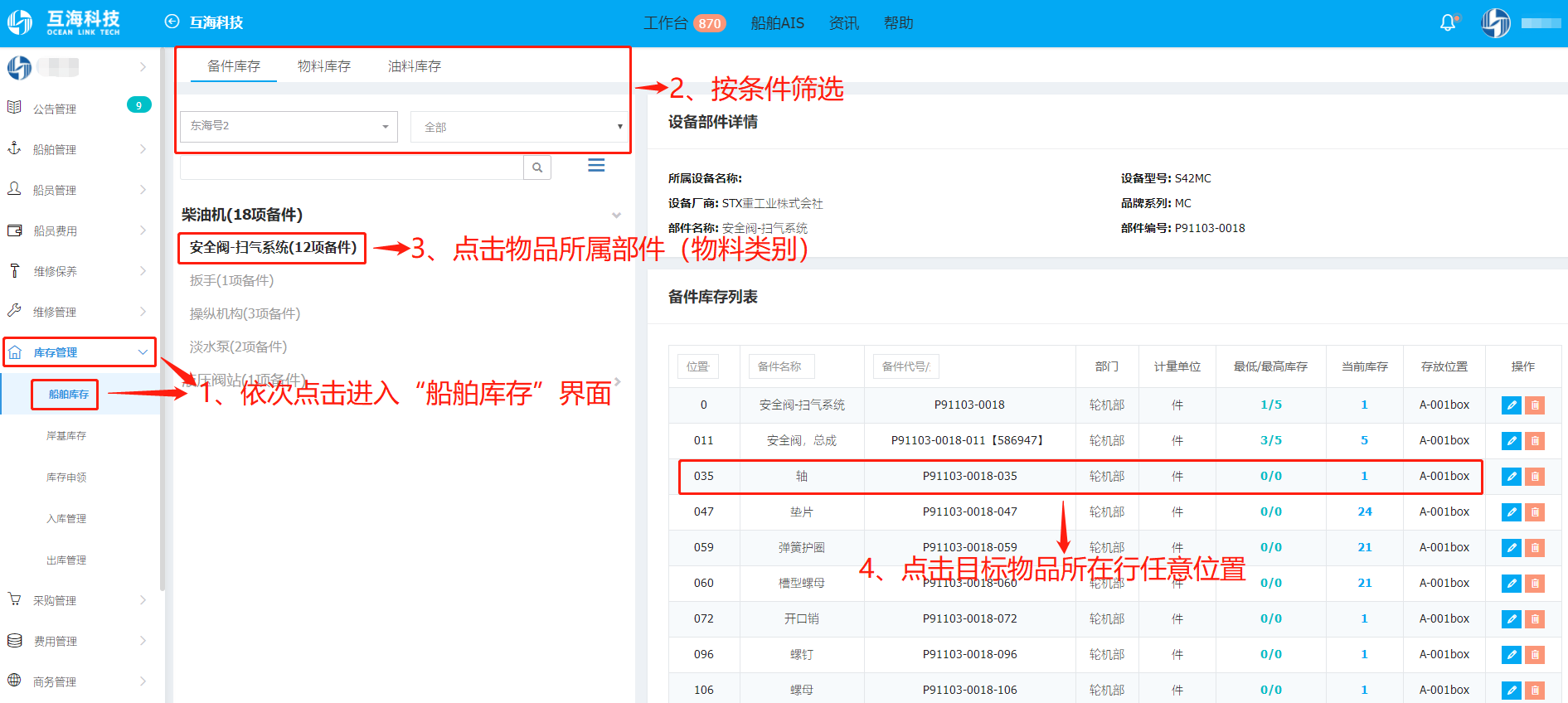Open 船舶库存 submenu item

[68, 395]
